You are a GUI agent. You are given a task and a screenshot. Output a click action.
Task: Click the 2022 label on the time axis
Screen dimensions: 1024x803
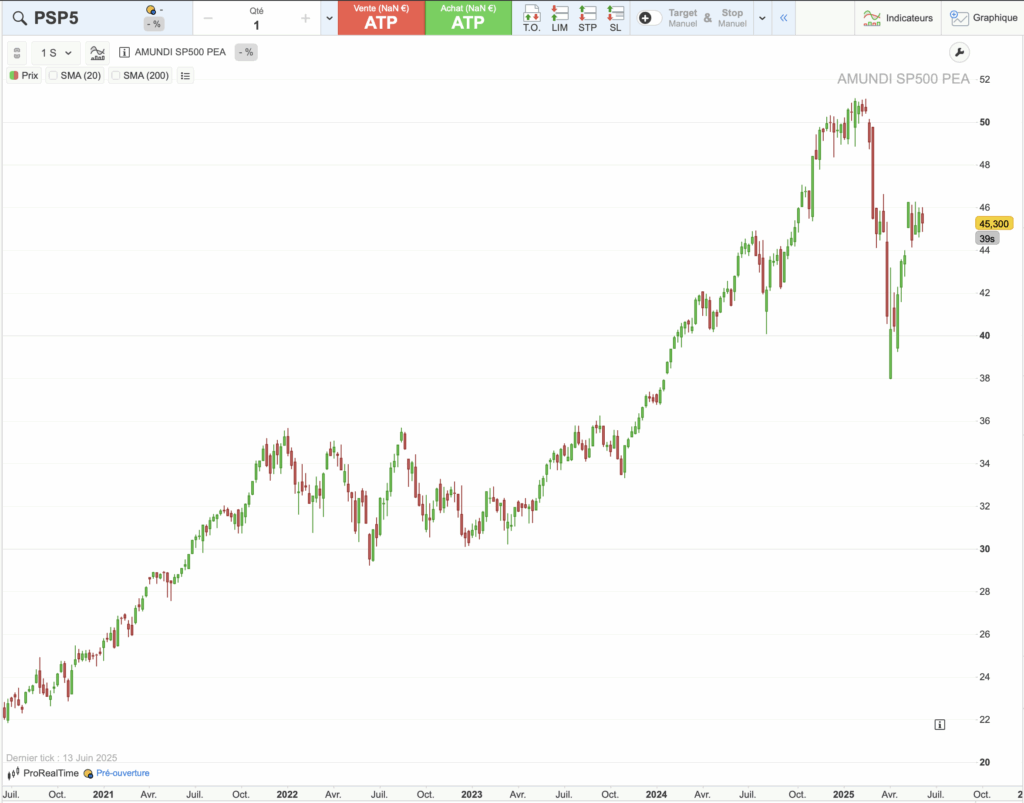pos(287,795)
